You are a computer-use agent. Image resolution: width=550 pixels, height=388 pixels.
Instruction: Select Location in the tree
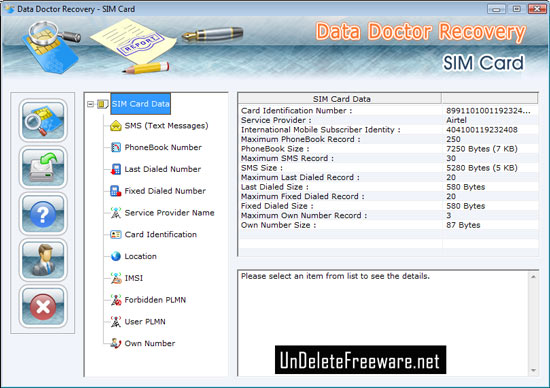click(x=141, y=256)
